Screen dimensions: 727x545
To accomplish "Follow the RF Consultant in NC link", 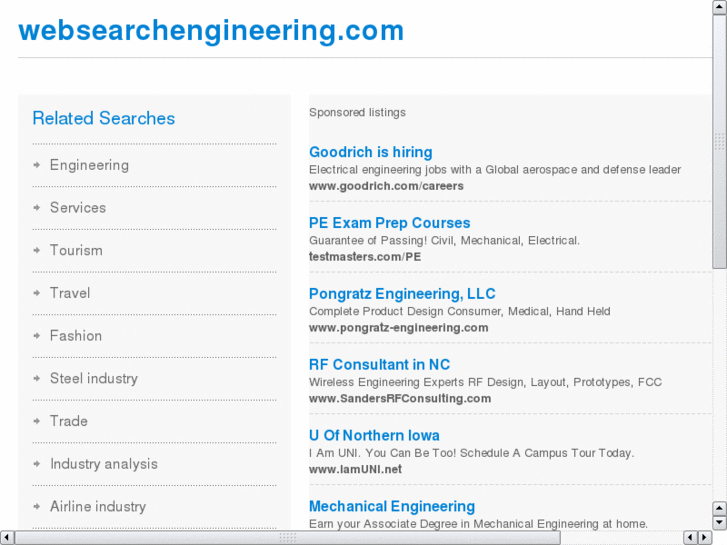I will coord(379,365).
